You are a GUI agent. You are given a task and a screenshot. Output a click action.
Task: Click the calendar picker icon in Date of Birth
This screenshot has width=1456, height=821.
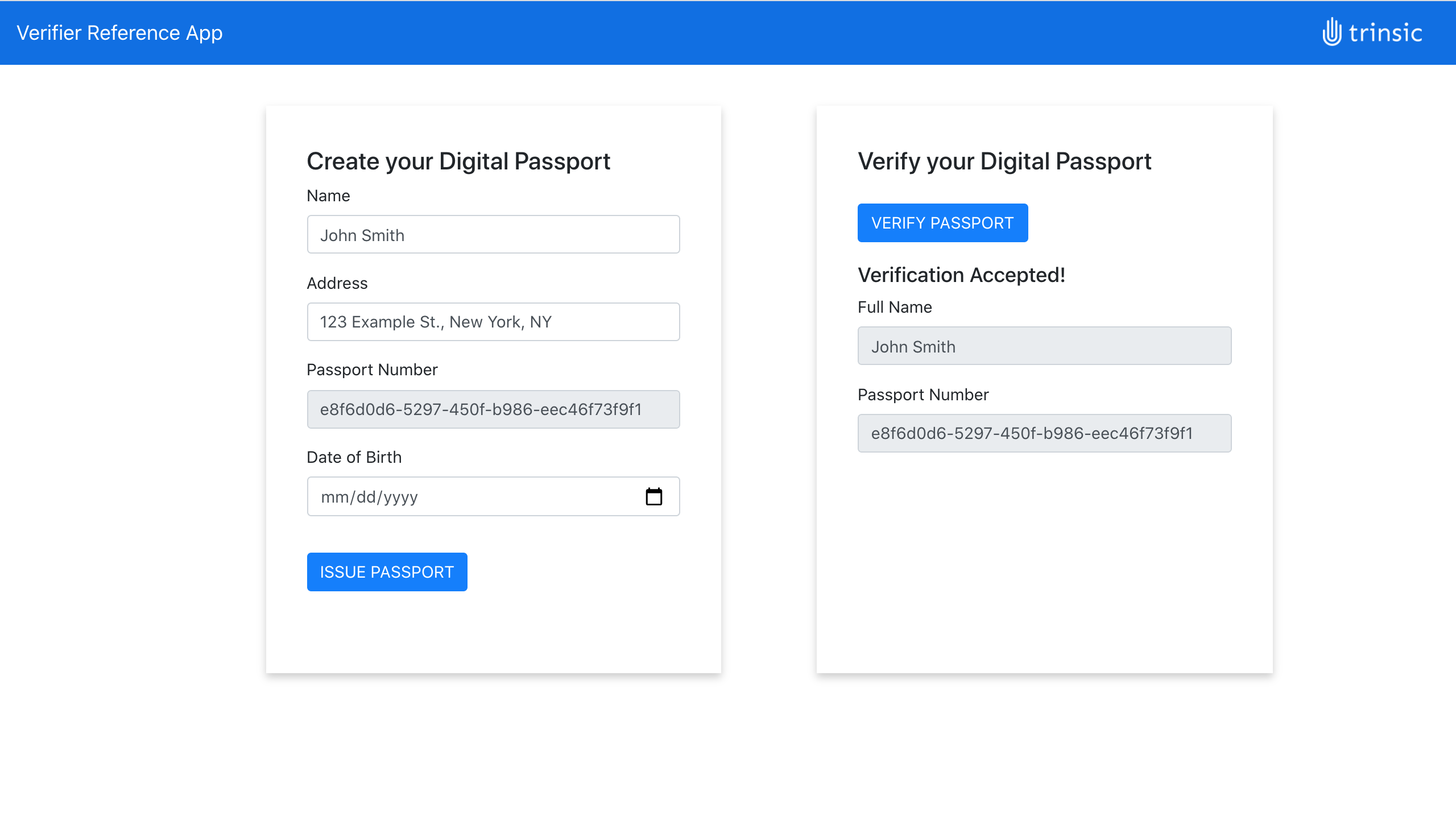tap(654, 496)
